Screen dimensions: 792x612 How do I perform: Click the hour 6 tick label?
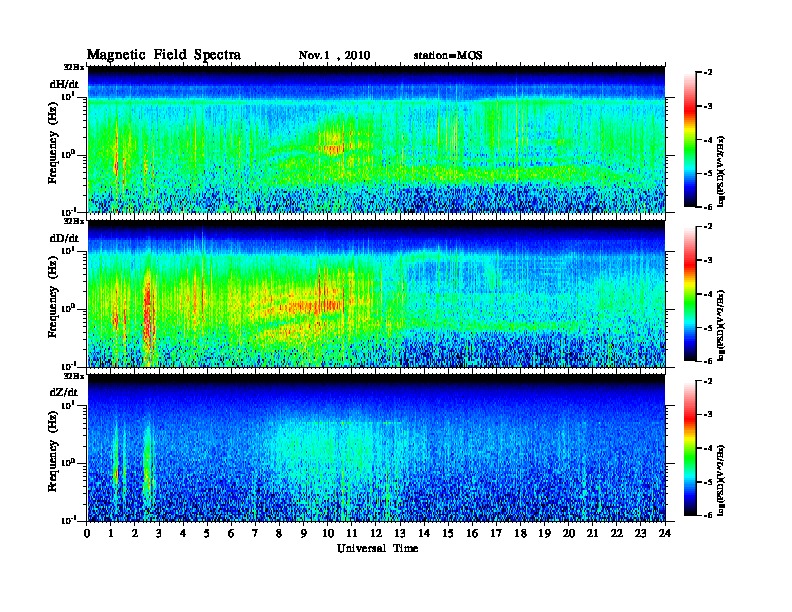[x=231, y=534]
